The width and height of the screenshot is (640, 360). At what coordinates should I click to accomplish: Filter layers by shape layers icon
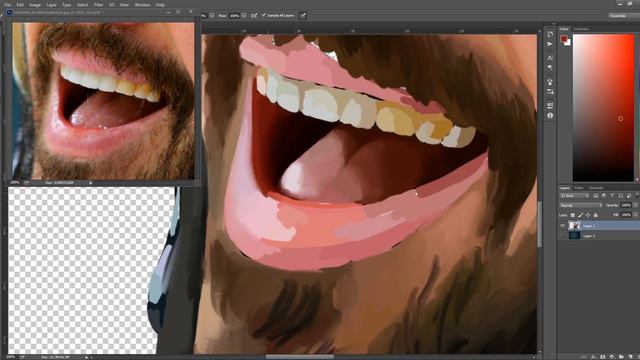[620, 196]
